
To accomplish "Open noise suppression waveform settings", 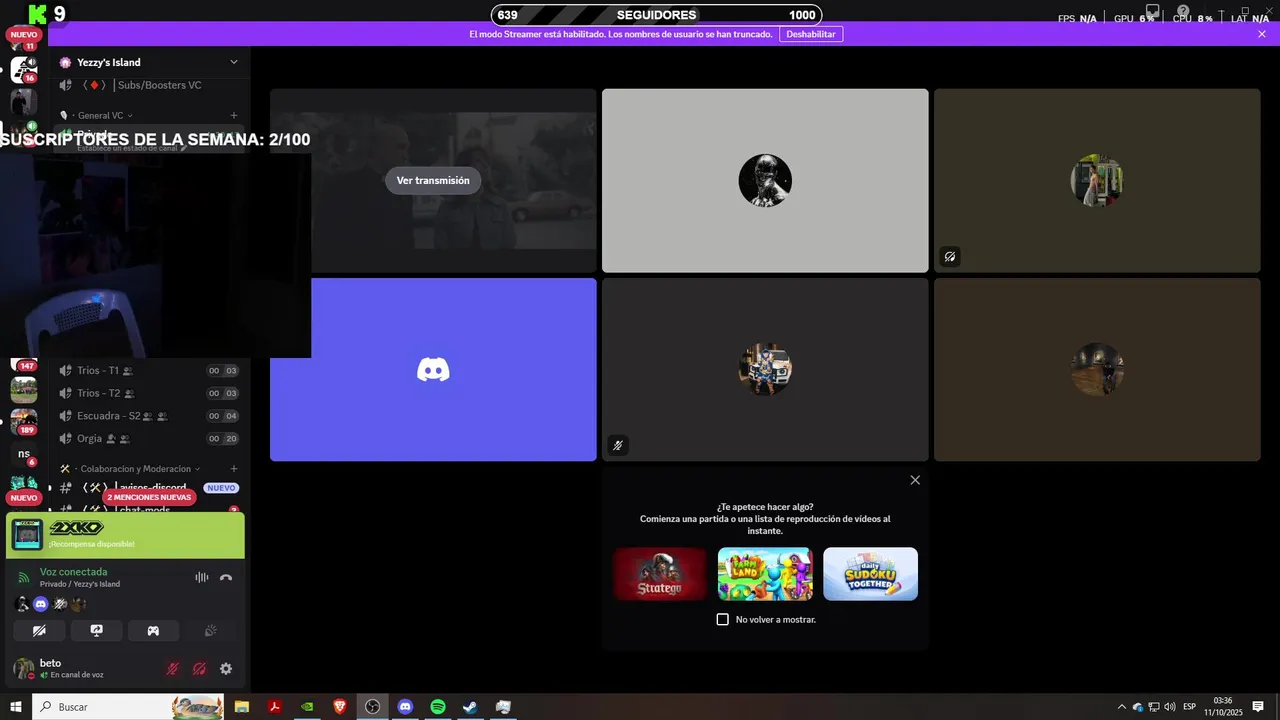I will [201, 577].
